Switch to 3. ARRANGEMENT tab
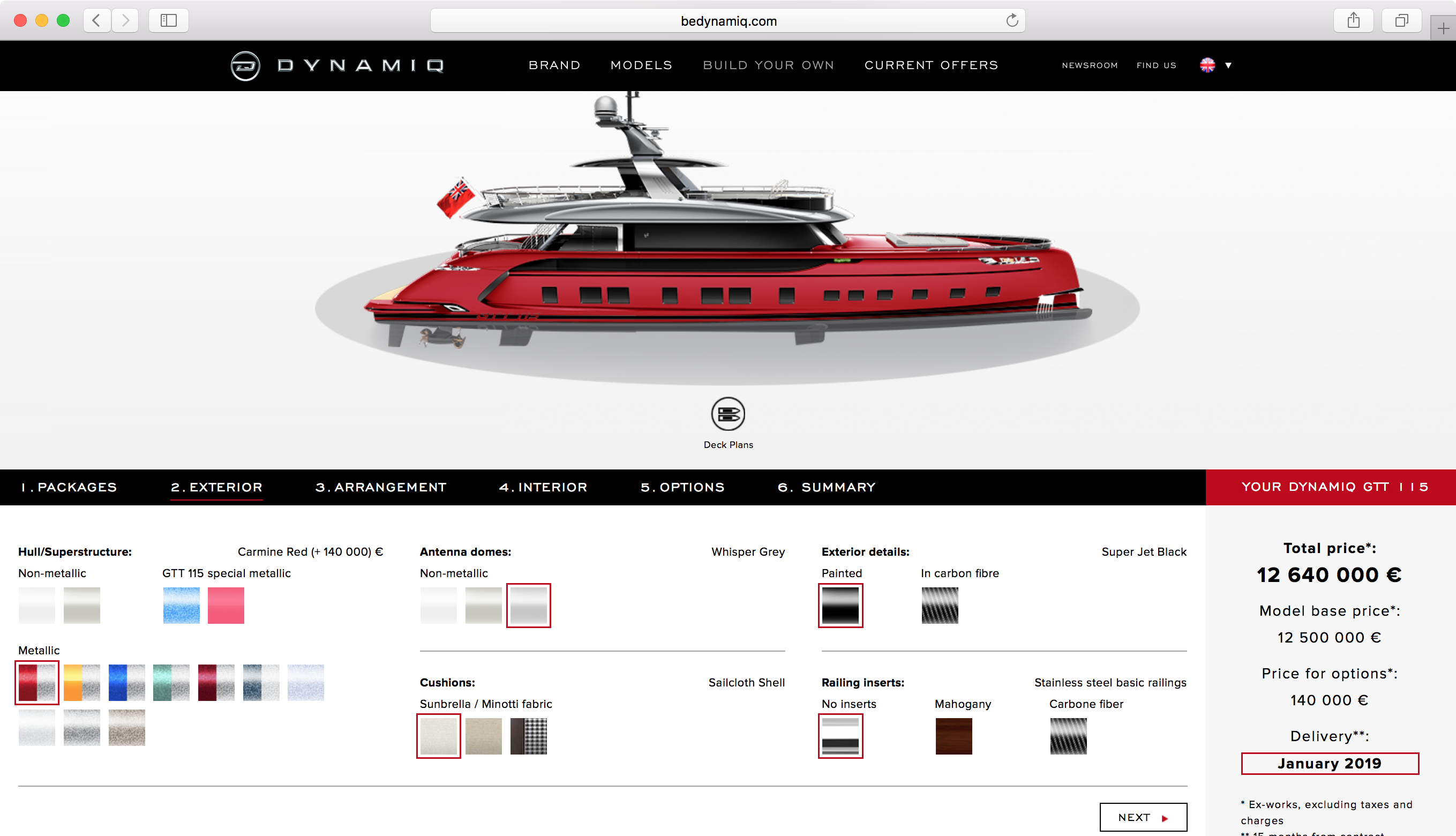Image resolution: width=1456 pixels, height=836 pixels. pos(381,487)
